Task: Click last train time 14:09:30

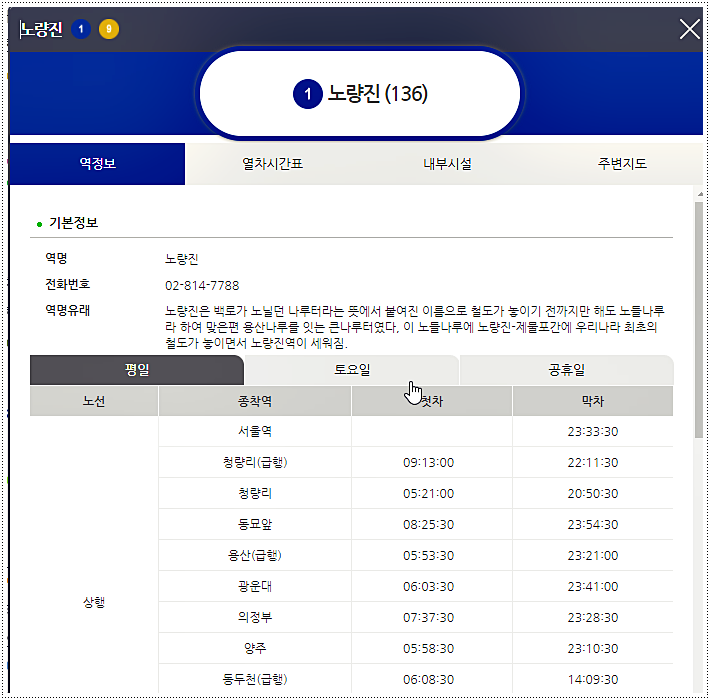Action: pyautogui.click(x=593, y=680)
